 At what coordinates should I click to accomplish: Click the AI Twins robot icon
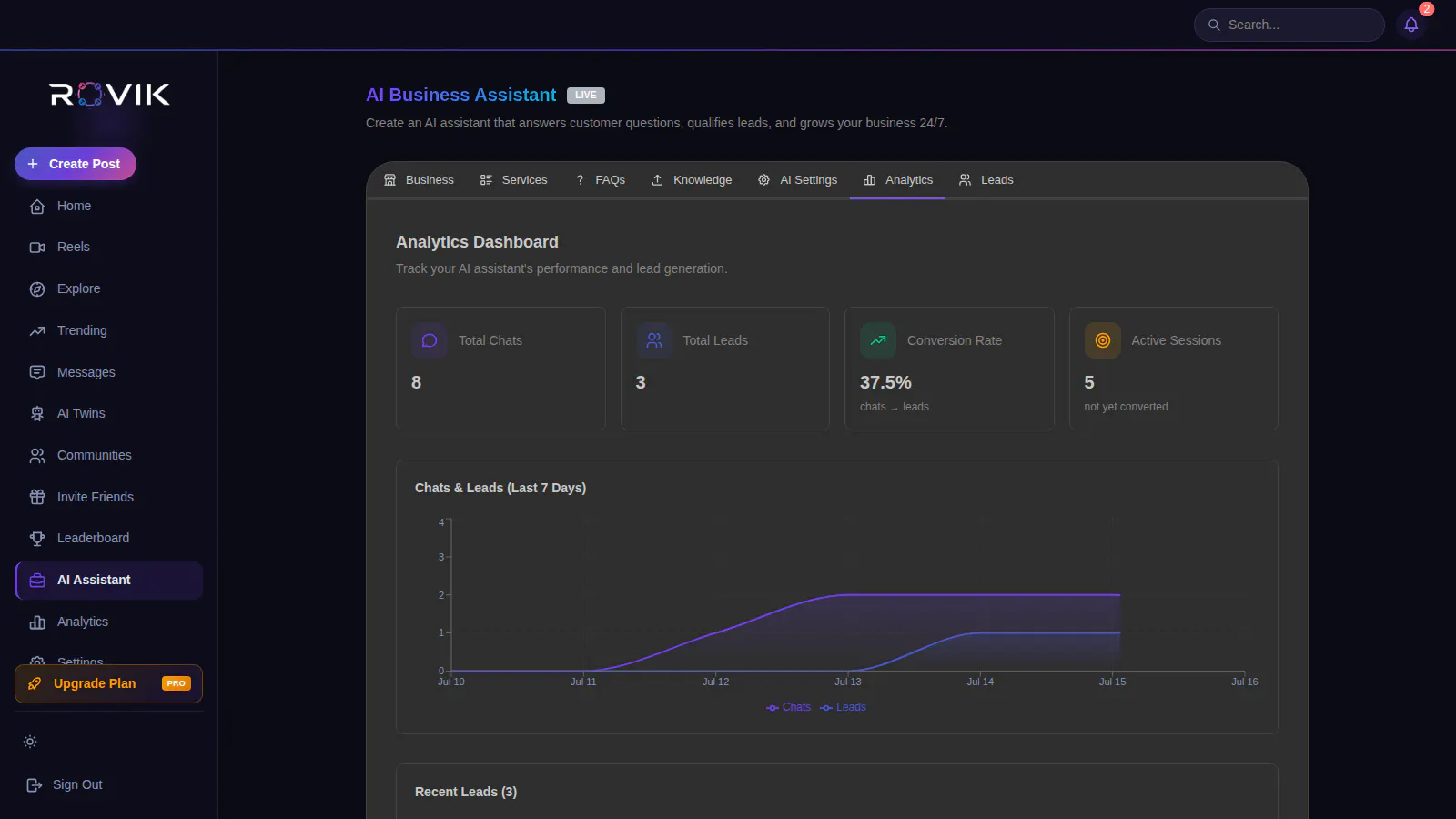point(37,414)
